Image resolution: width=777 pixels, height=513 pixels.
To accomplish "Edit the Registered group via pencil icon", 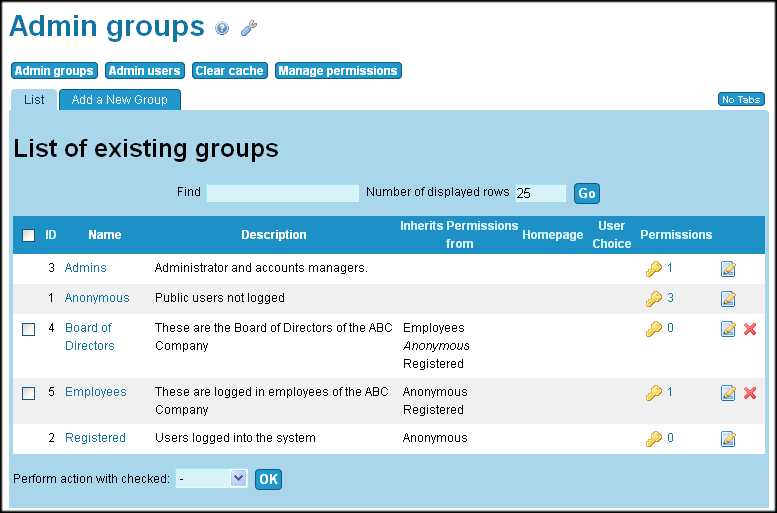I will coord(728,438).
